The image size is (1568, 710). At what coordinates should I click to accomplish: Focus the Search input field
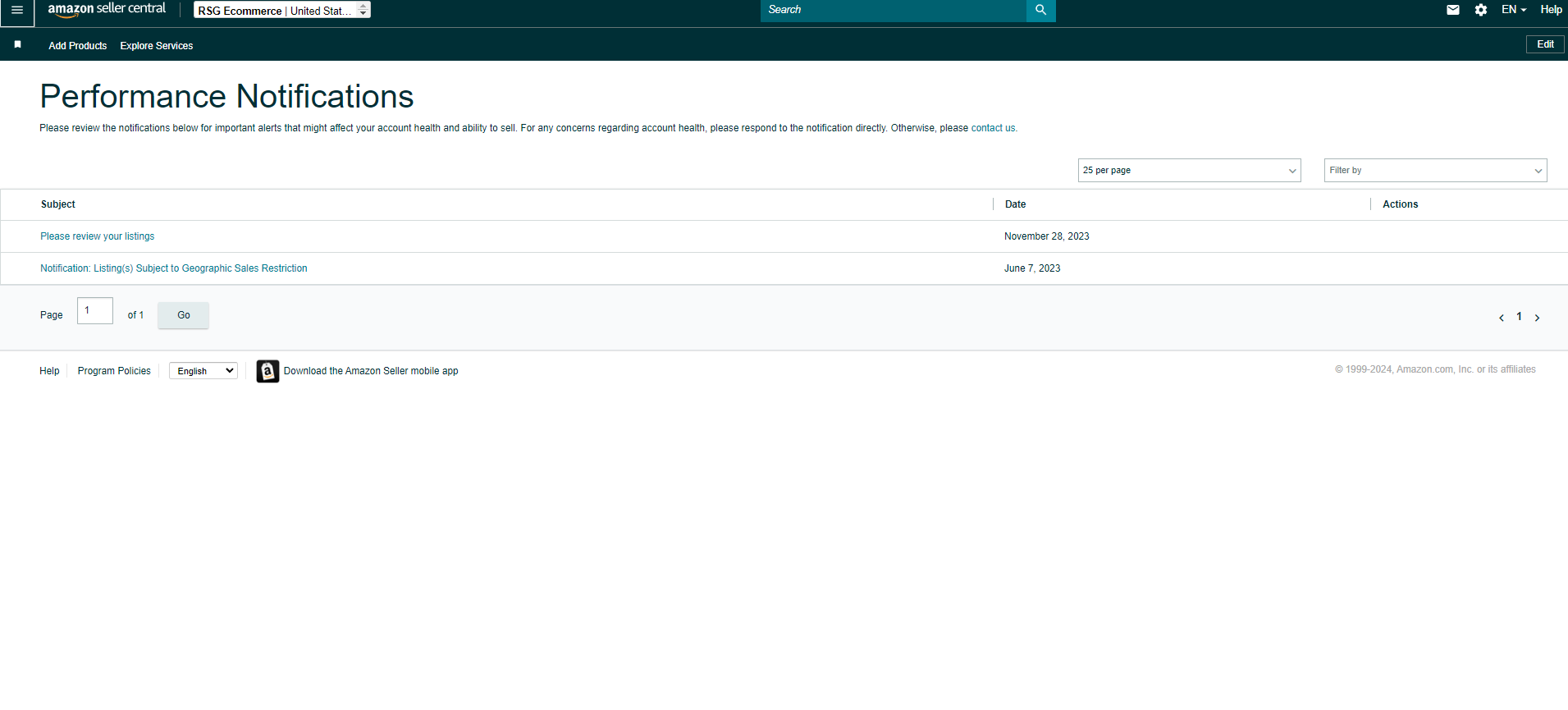(x=894, y=10)
